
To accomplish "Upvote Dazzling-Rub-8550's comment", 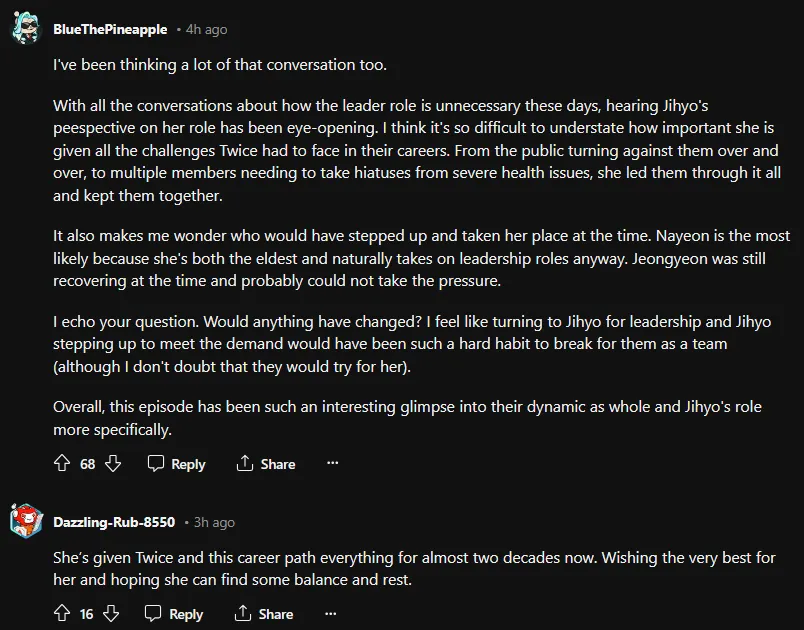I will (62, 614).
